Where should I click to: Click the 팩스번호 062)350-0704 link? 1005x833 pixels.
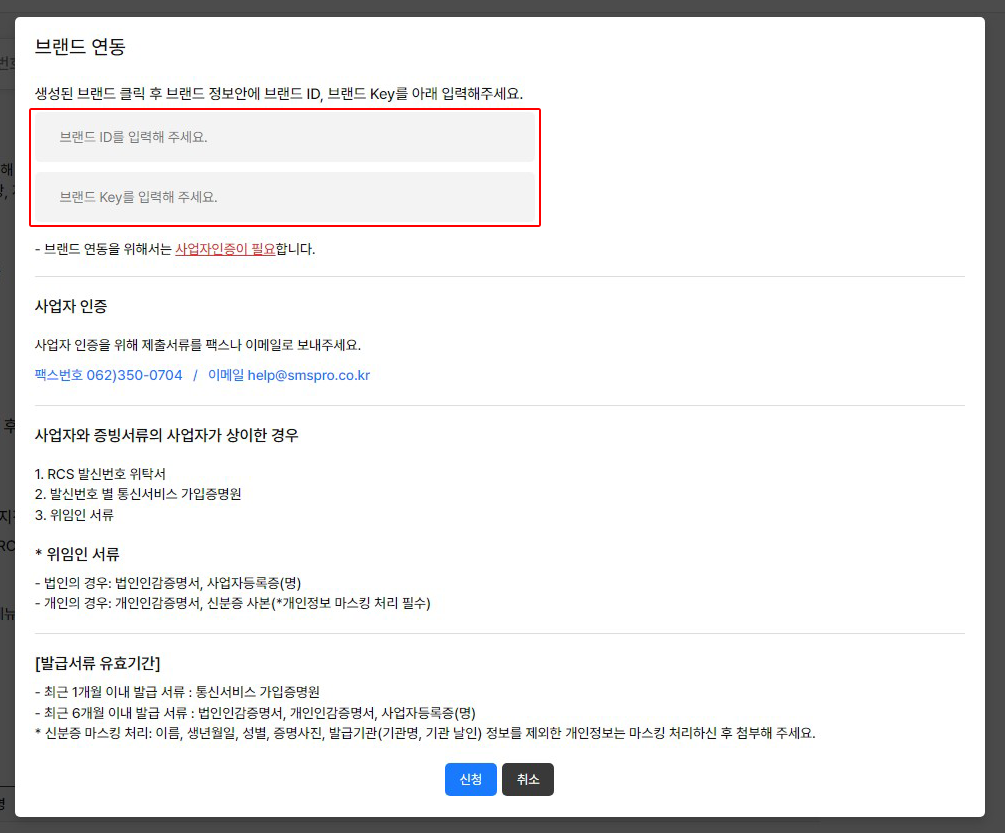coord(109,375)
